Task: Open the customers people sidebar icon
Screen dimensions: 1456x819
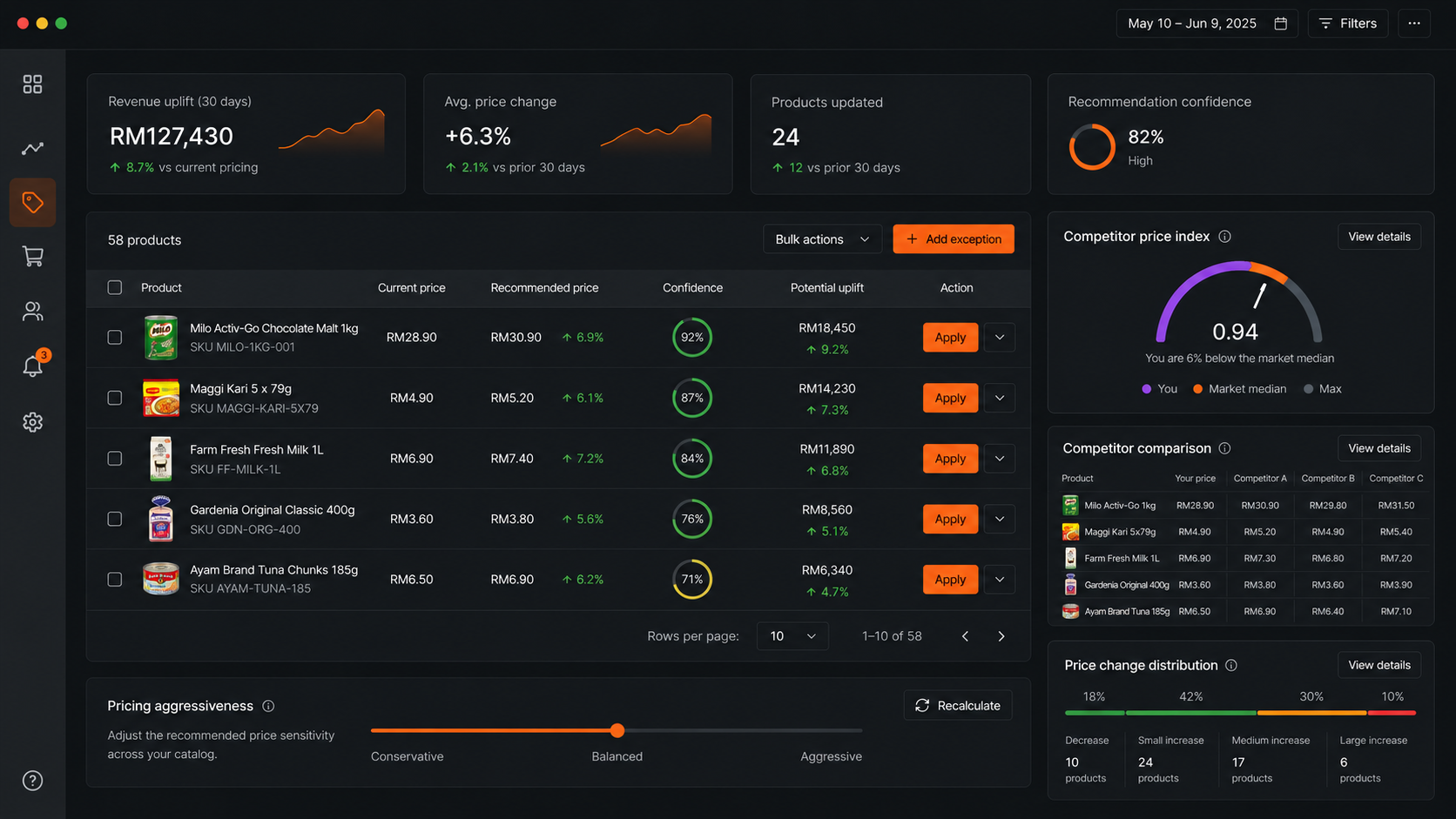Action: (32, 311)
